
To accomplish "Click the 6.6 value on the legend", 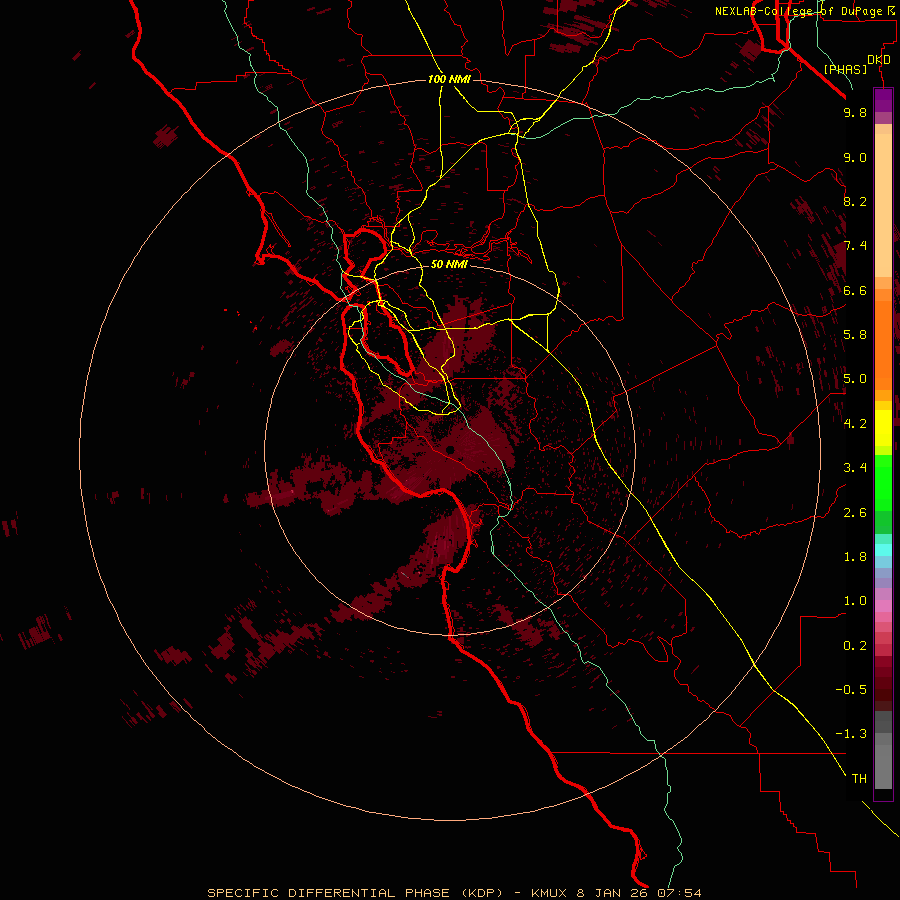I will pyautogui.click(x=855, y=290).
